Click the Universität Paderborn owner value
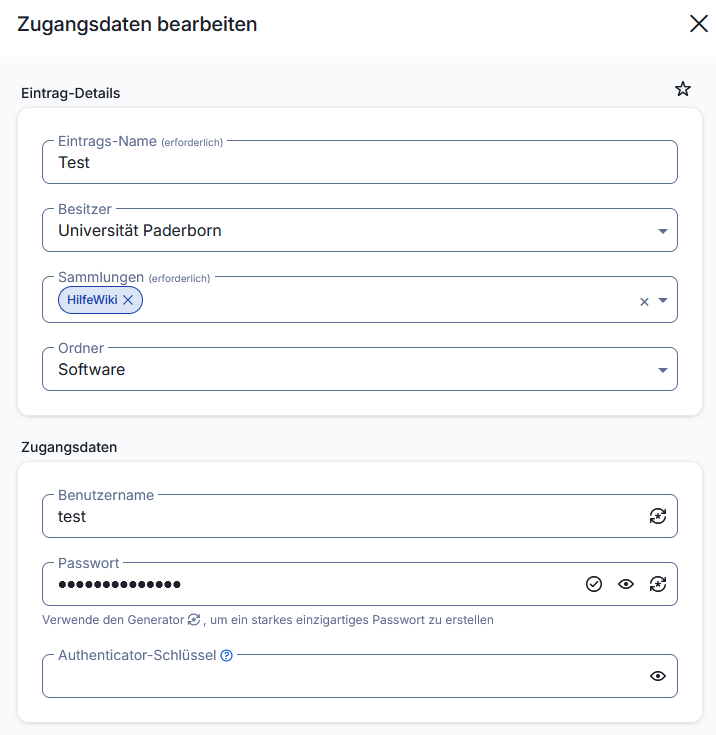This screenshot has width=716, height=735. (140, 231)
